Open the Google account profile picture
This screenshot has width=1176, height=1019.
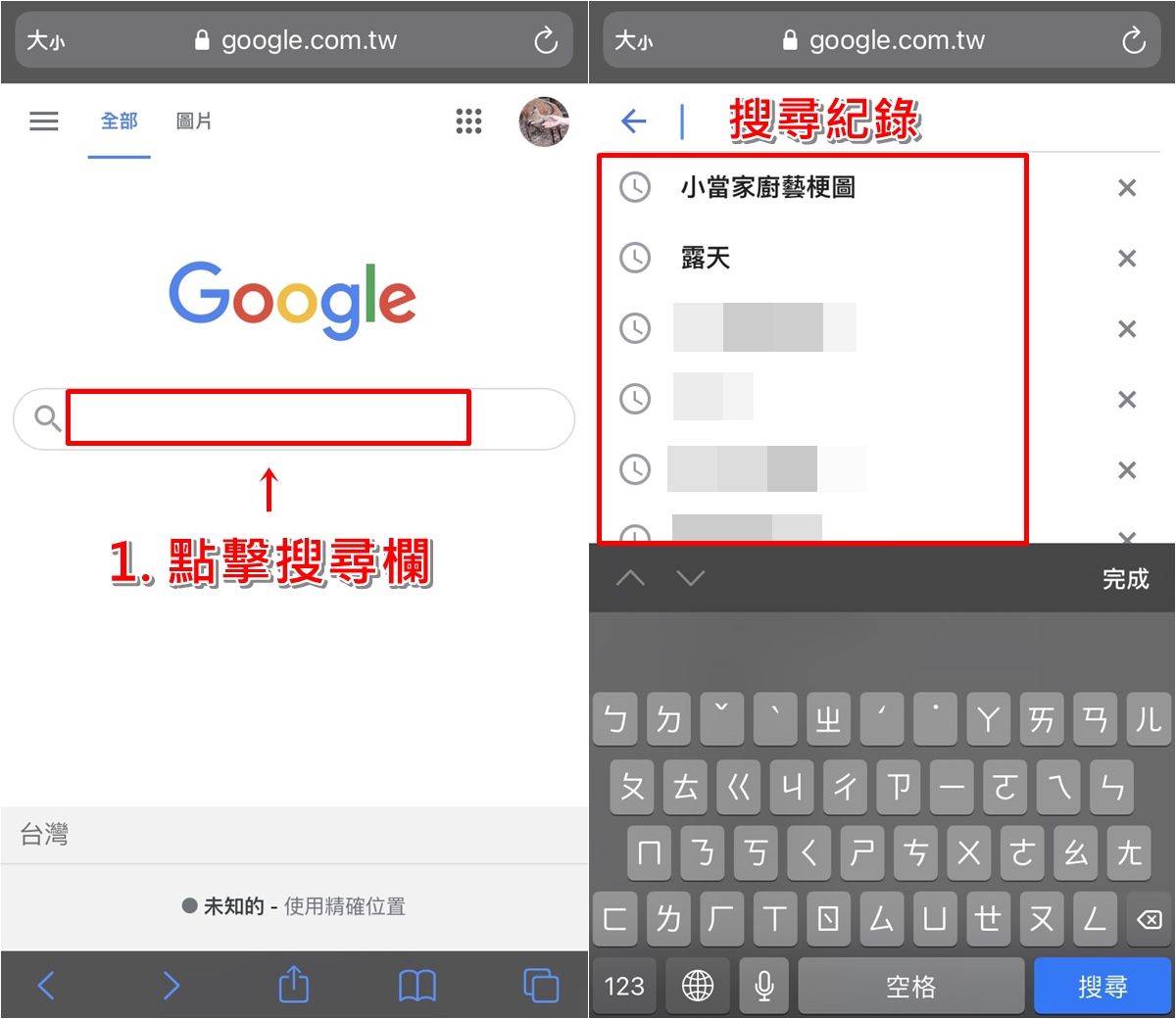click(x=544, y=121)
